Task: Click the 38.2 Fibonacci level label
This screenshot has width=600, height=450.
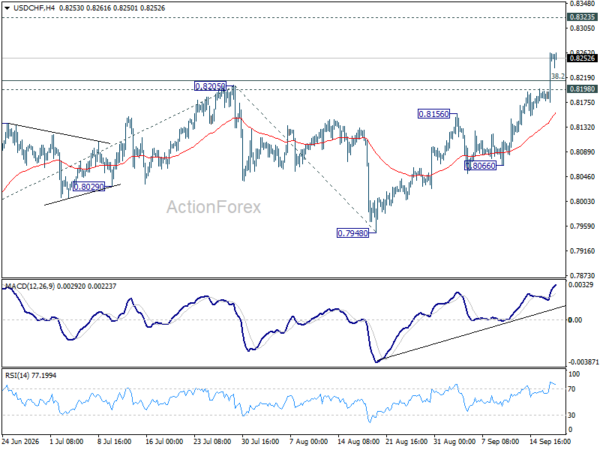Action: pyautogui.click(x=558, y=77)
